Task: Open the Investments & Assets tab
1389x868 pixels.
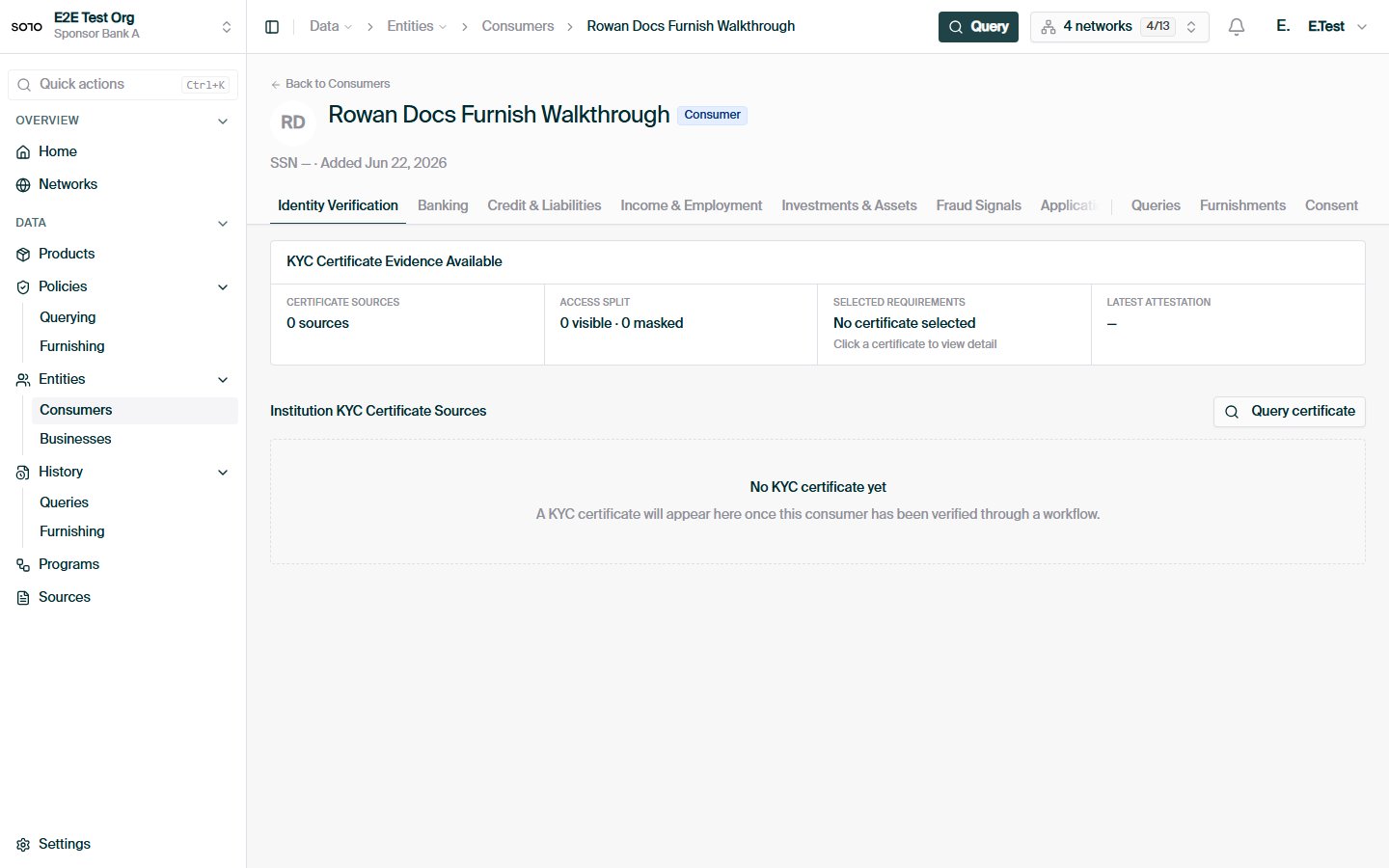Action: click(849, 205)
